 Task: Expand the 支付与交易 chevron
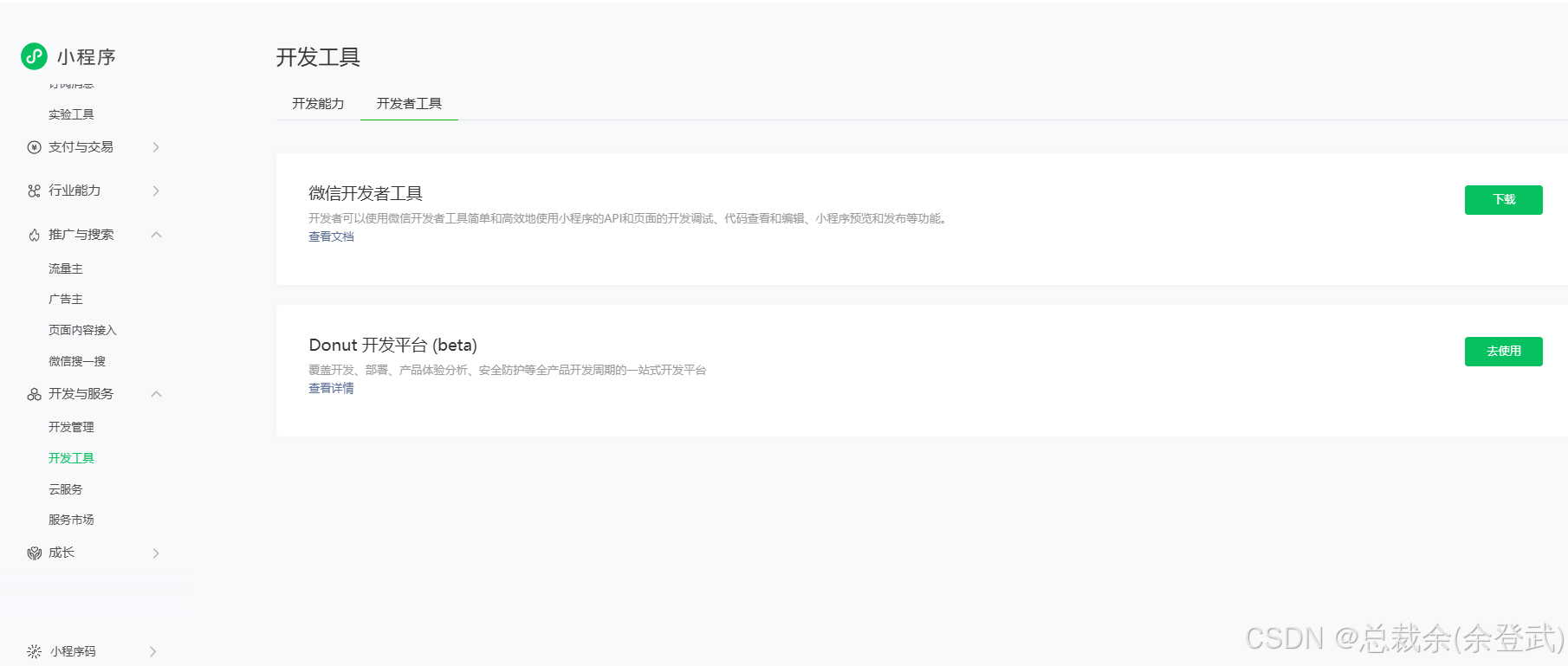(156, 147)
